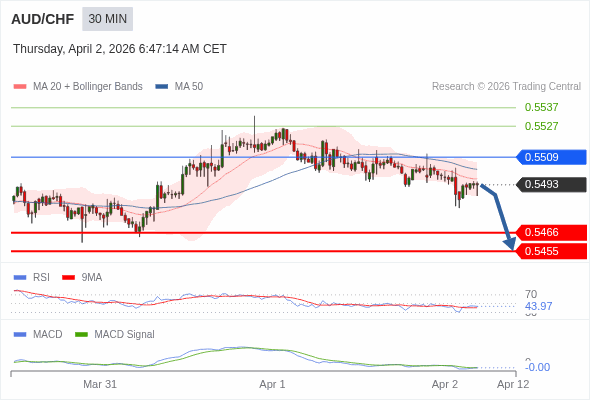The height and width of the screenshot is (400, 590).
Task: Click the '9MA' legend label
Action: pyautogui.click(x=92, y=278)
